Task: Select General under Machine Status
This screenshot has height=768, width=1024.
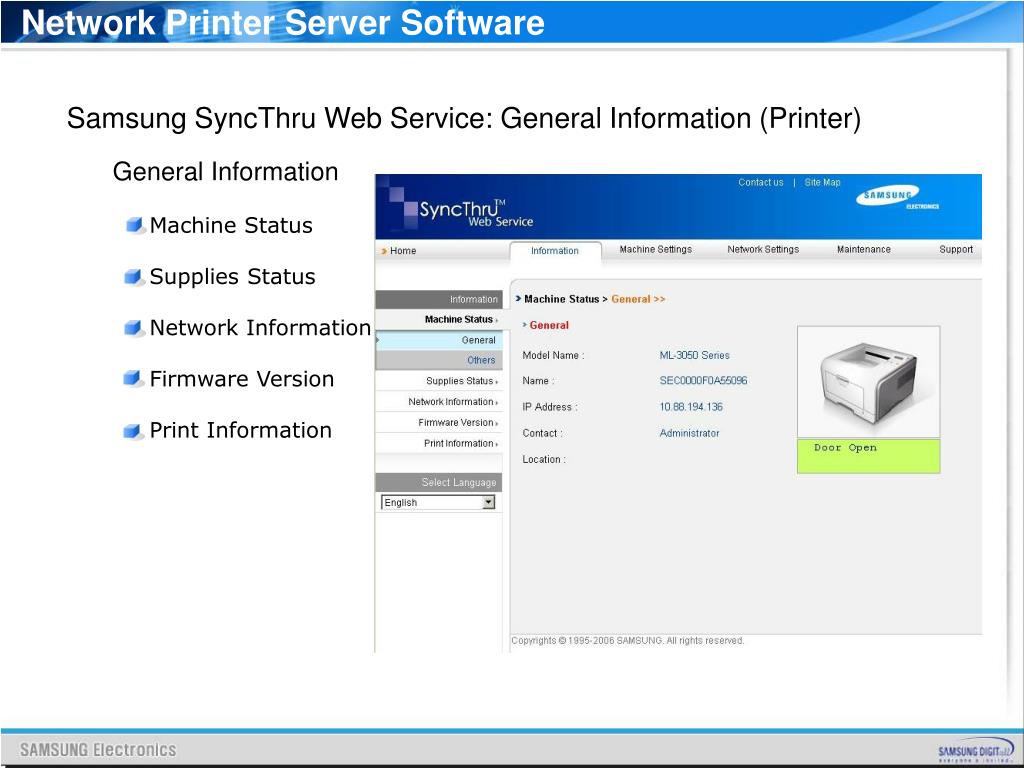Action: (x=439, y=340)
